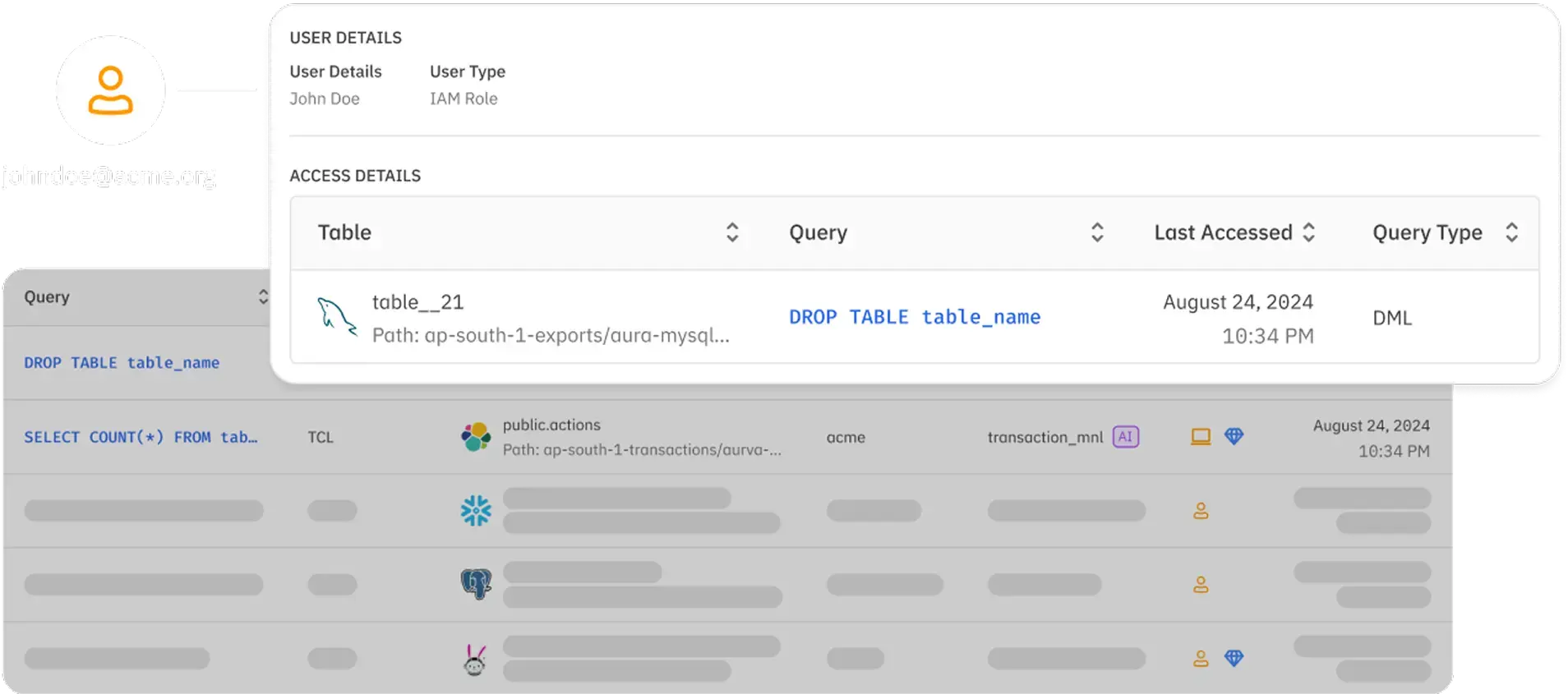Click the laptop icon in the transaction_mnl row

pos(1201,437)
